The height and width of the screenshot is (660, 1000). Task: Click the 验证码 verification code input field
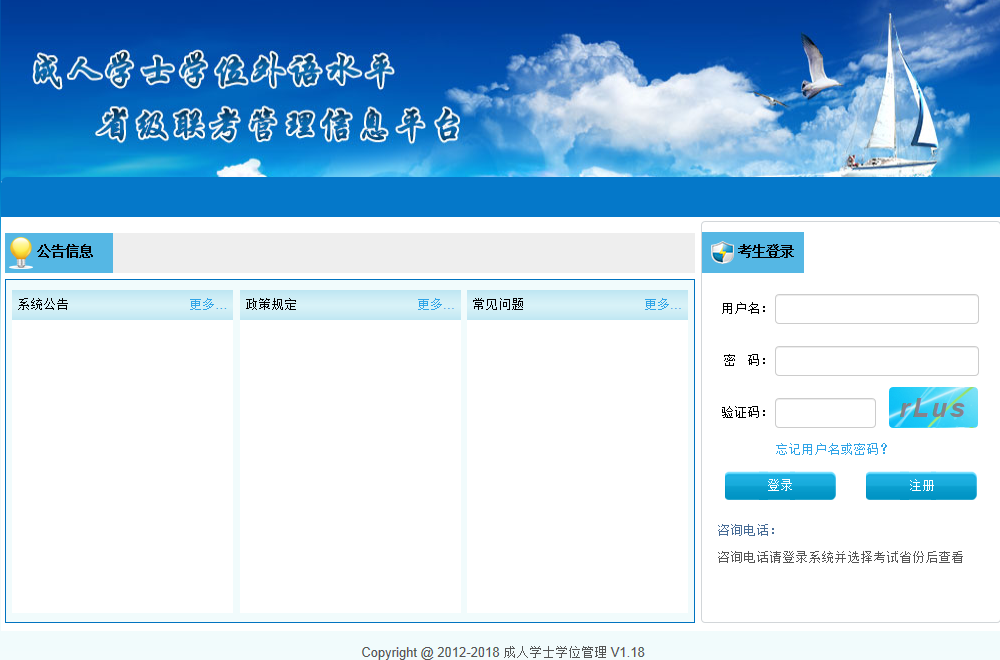825,412
